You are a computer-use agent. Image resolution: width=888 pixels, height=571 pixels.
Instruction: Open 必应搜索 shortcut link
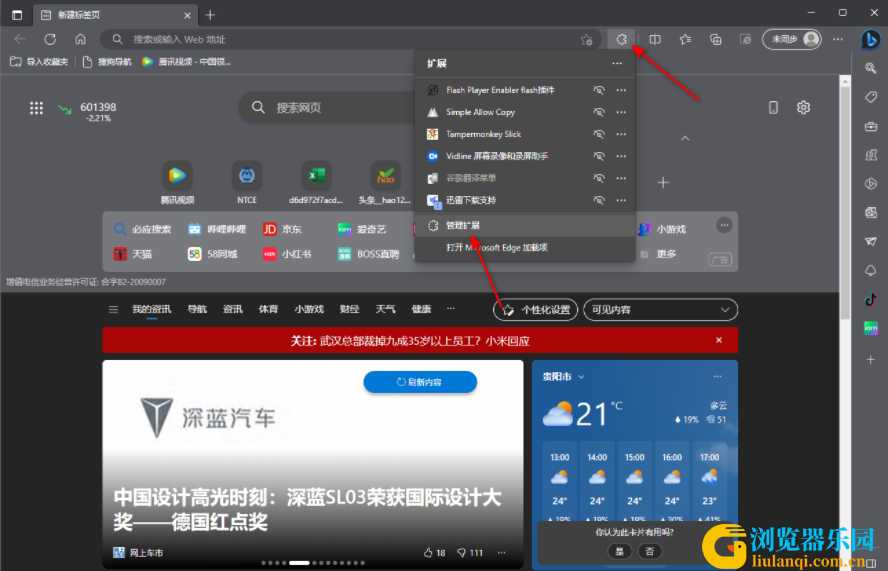pyautogui.click(x=142, y=229)
